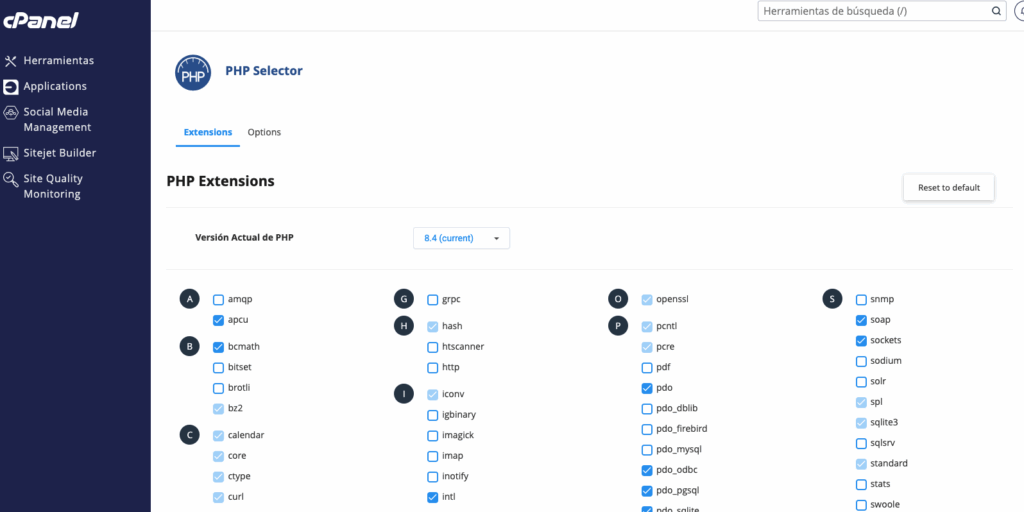Enable the stats extension
This screenshot has width=1024, height=512.
[861, 485]
